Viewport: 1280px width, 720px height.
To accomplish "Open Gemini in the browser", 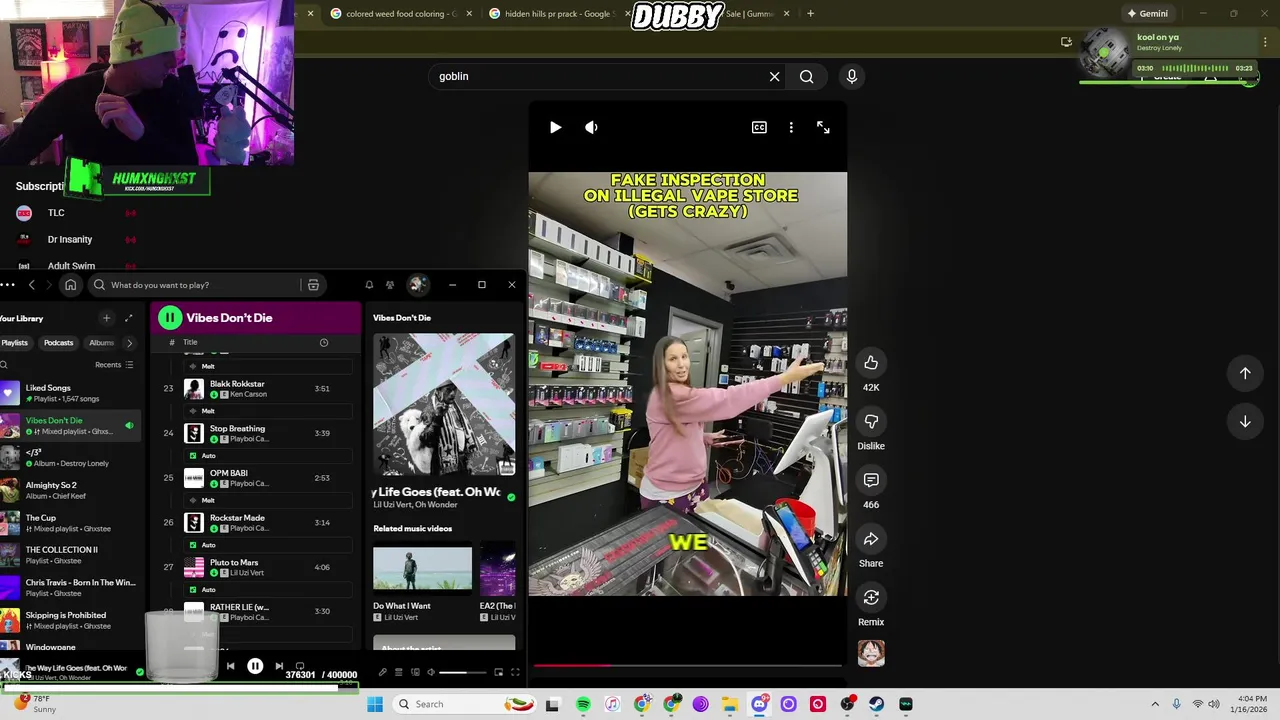I will (1147, 14).
